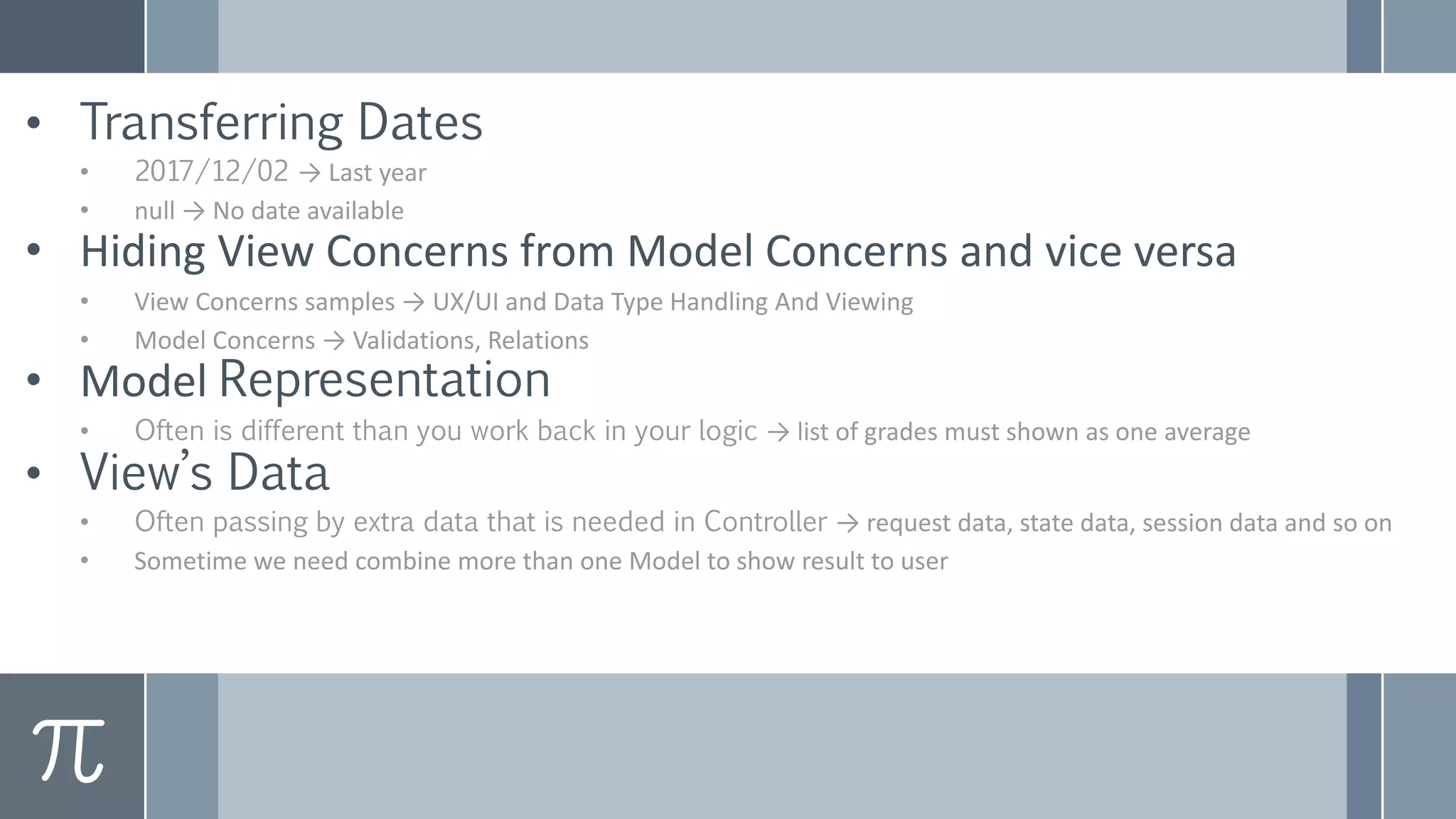This screenshot has width=1456, height=819.
Task: Select the '2017/12/02 → Last year' line
Action: 280,172
